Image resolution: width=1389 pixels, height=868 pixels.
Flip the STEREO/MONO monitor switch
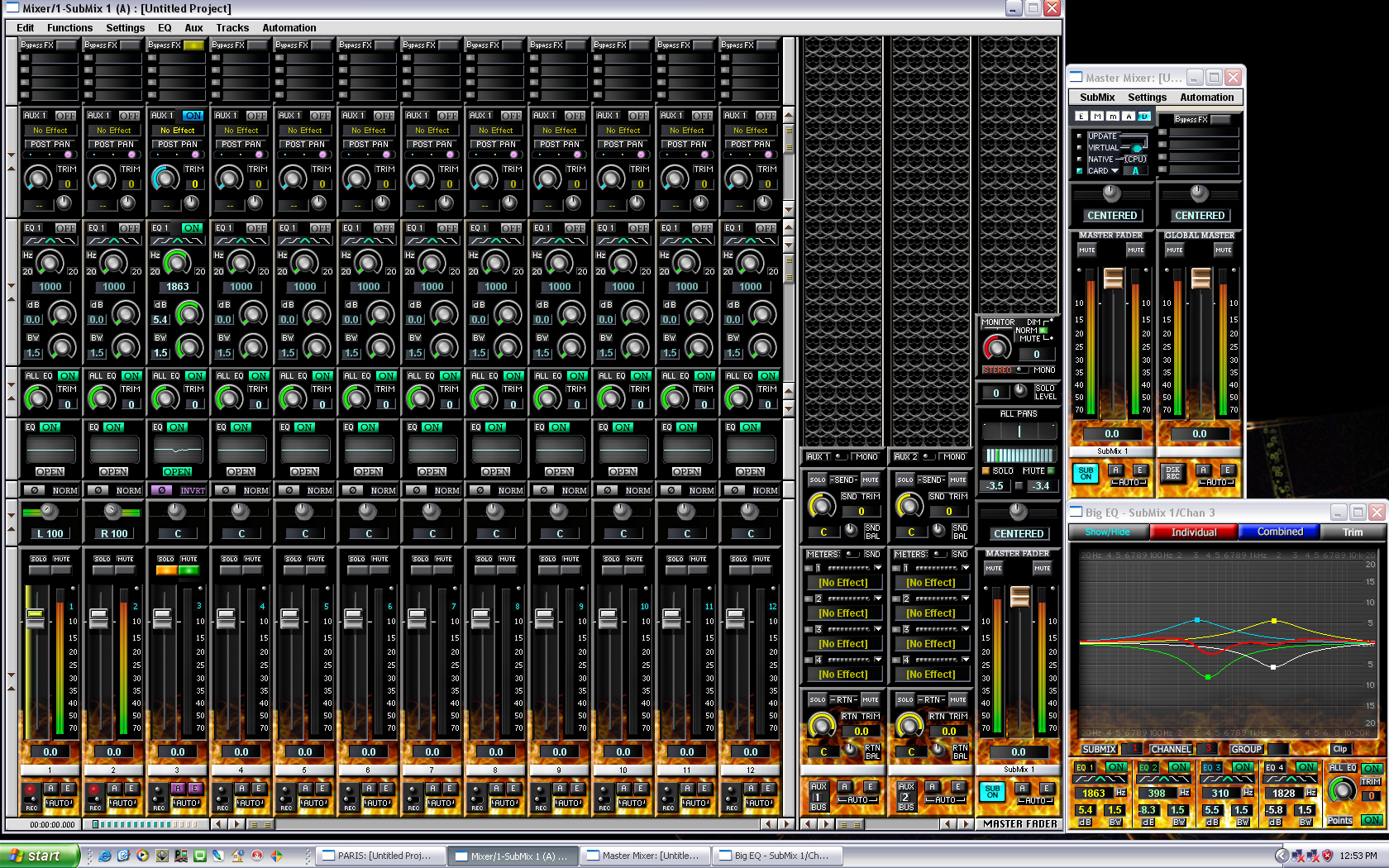(x=1023, y=370)
